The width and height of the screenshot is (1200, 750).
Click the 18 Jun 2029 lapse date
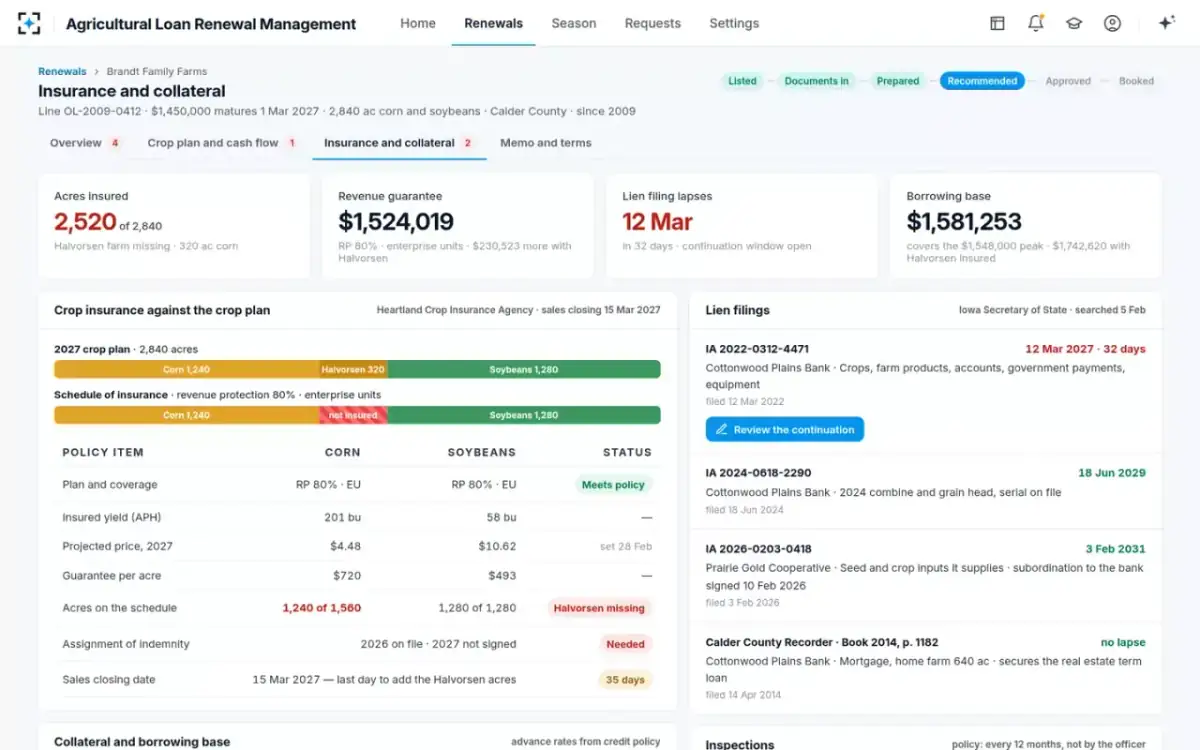click(x=1112, y=473)
